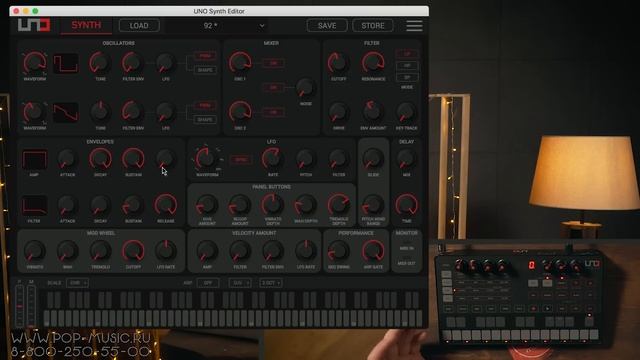Toggle oscillator 1 PWM button
The image size is (640, 360).
[205, 56]
